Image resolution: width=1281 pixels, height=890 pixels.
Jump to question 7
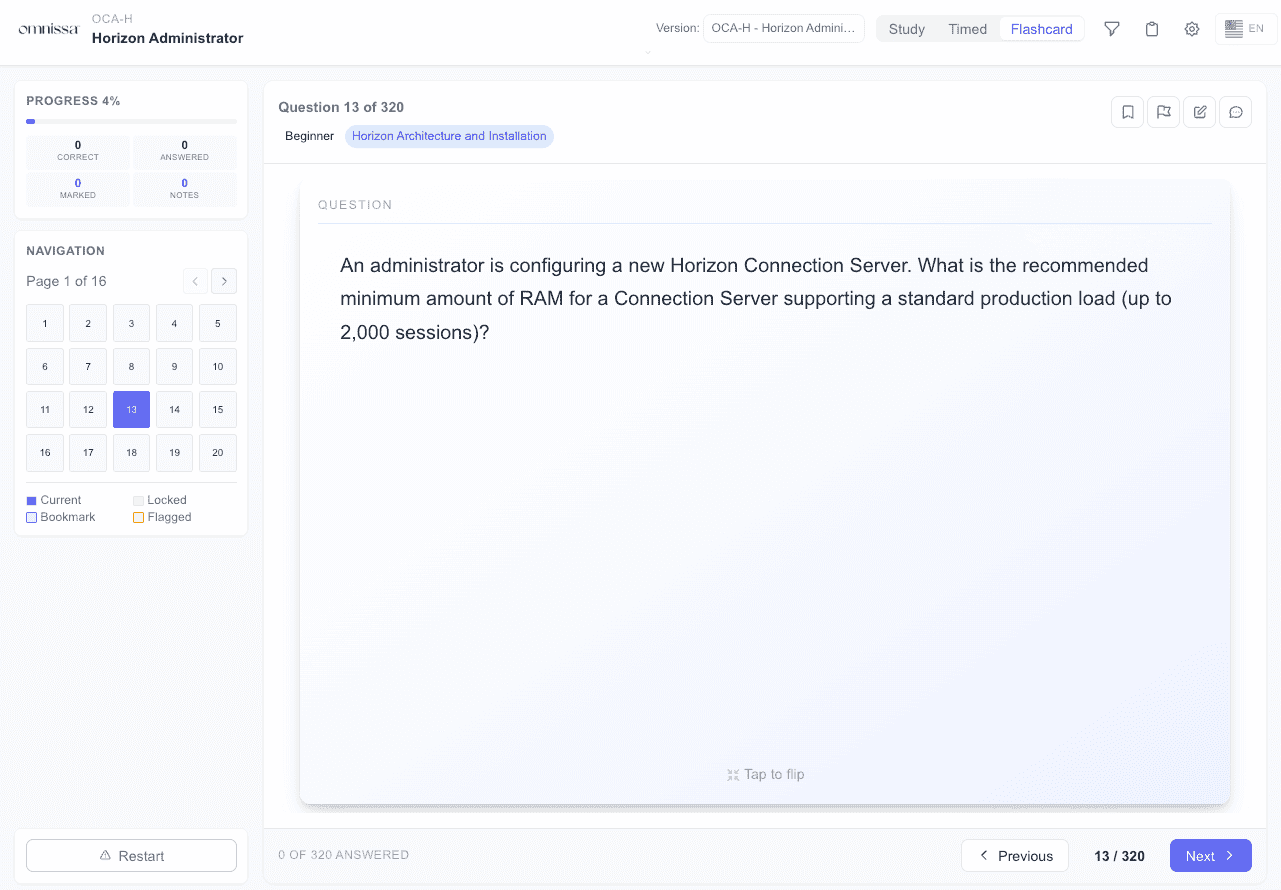[88, 366]
